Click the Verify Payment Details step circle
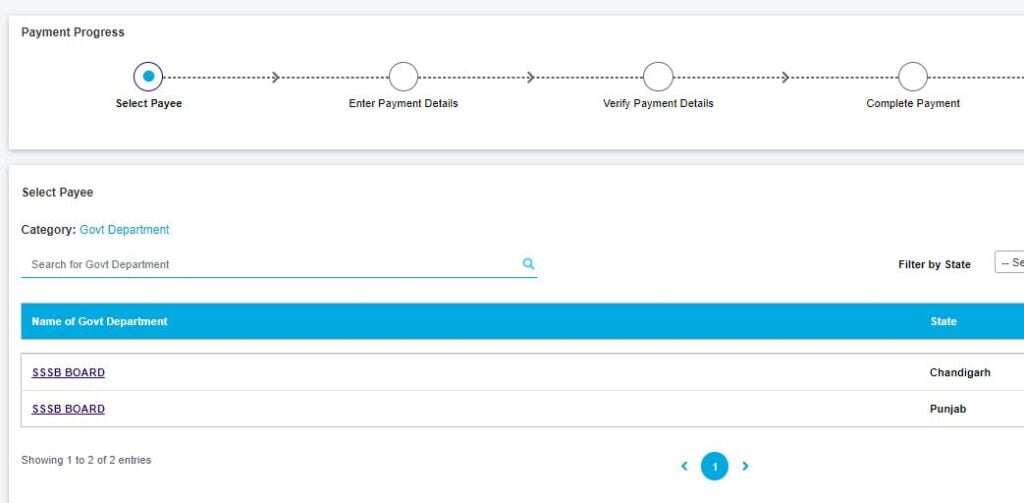1024x503 pixels. tap(658, 76)
